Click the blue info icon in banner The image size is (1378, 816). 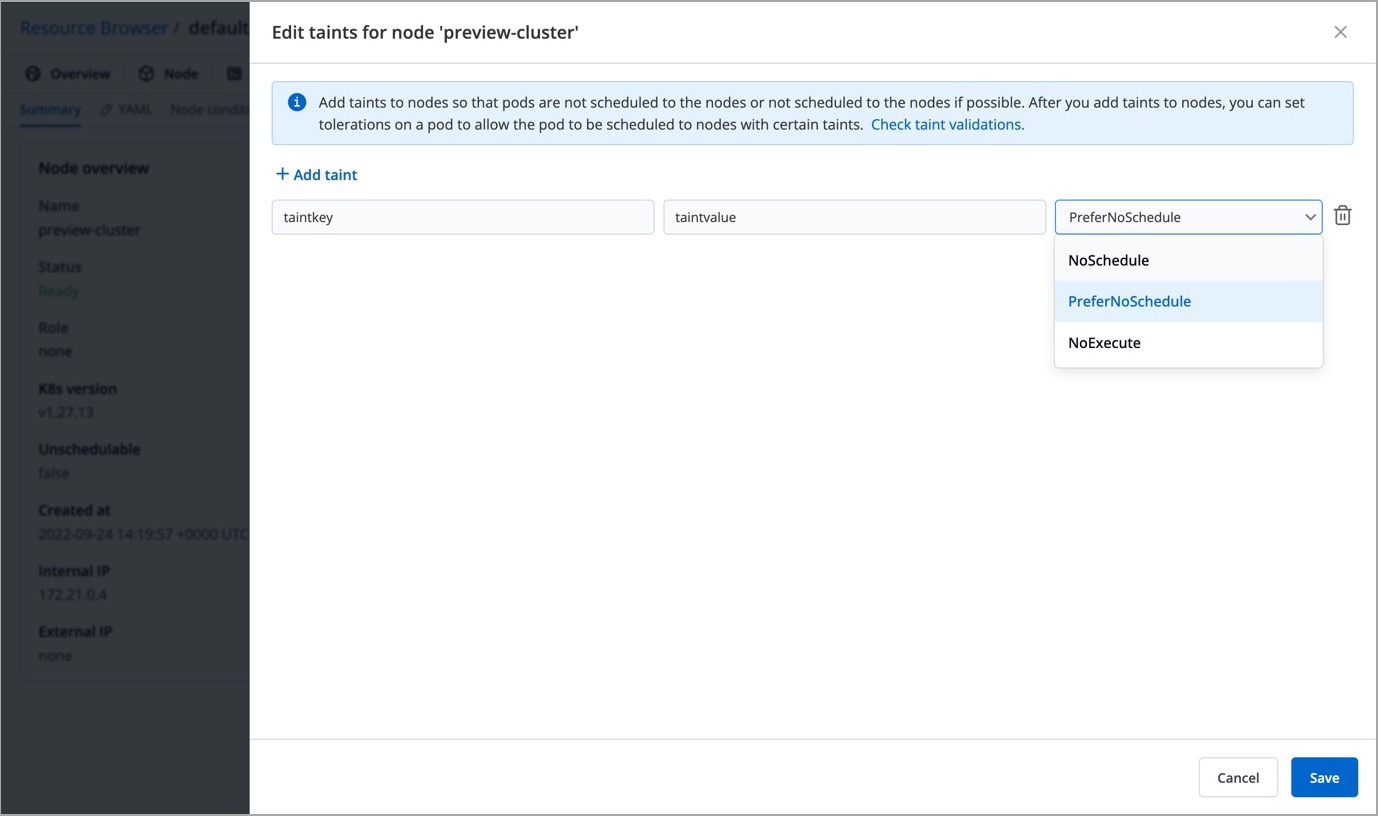[x=297, y=102]
